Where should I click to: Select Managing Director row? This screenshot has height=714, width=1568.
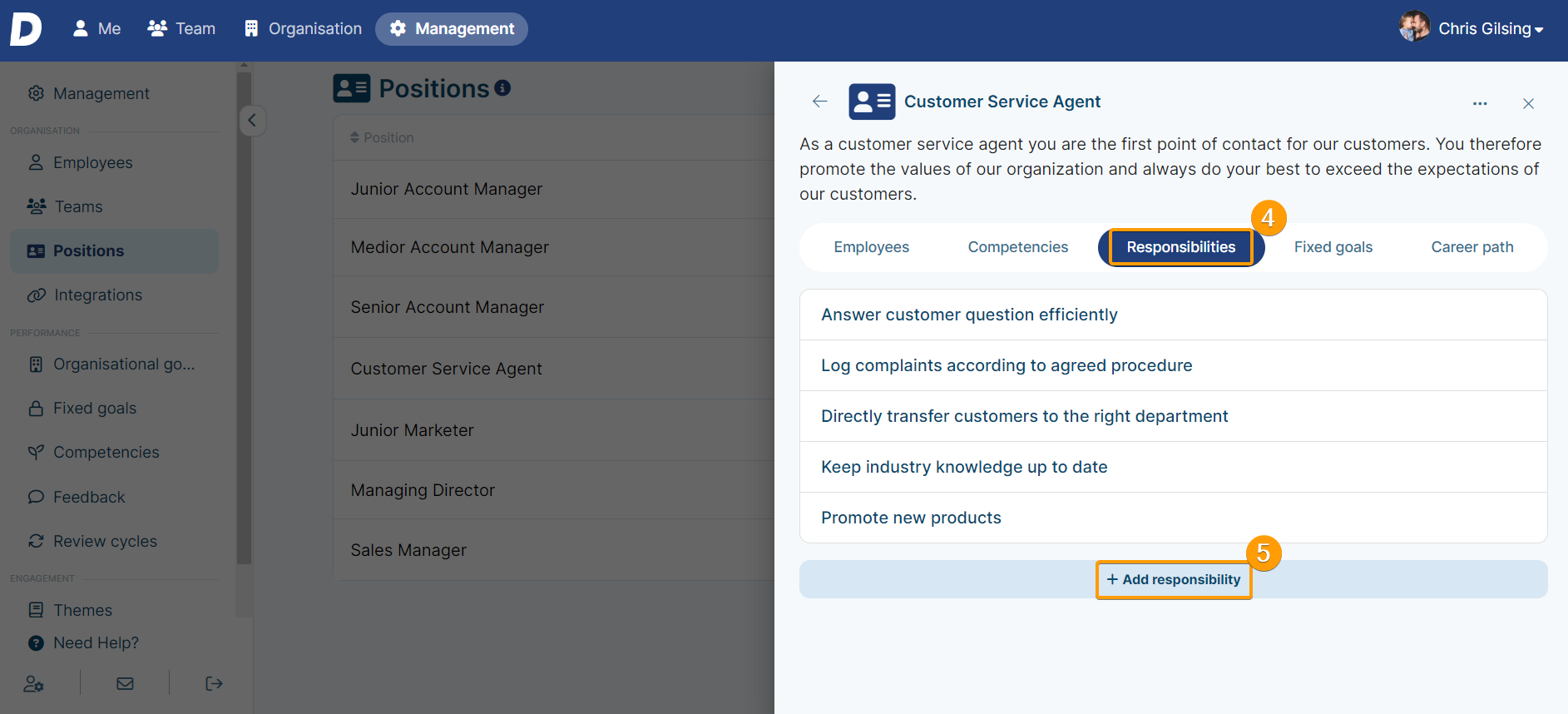[554, 491]
